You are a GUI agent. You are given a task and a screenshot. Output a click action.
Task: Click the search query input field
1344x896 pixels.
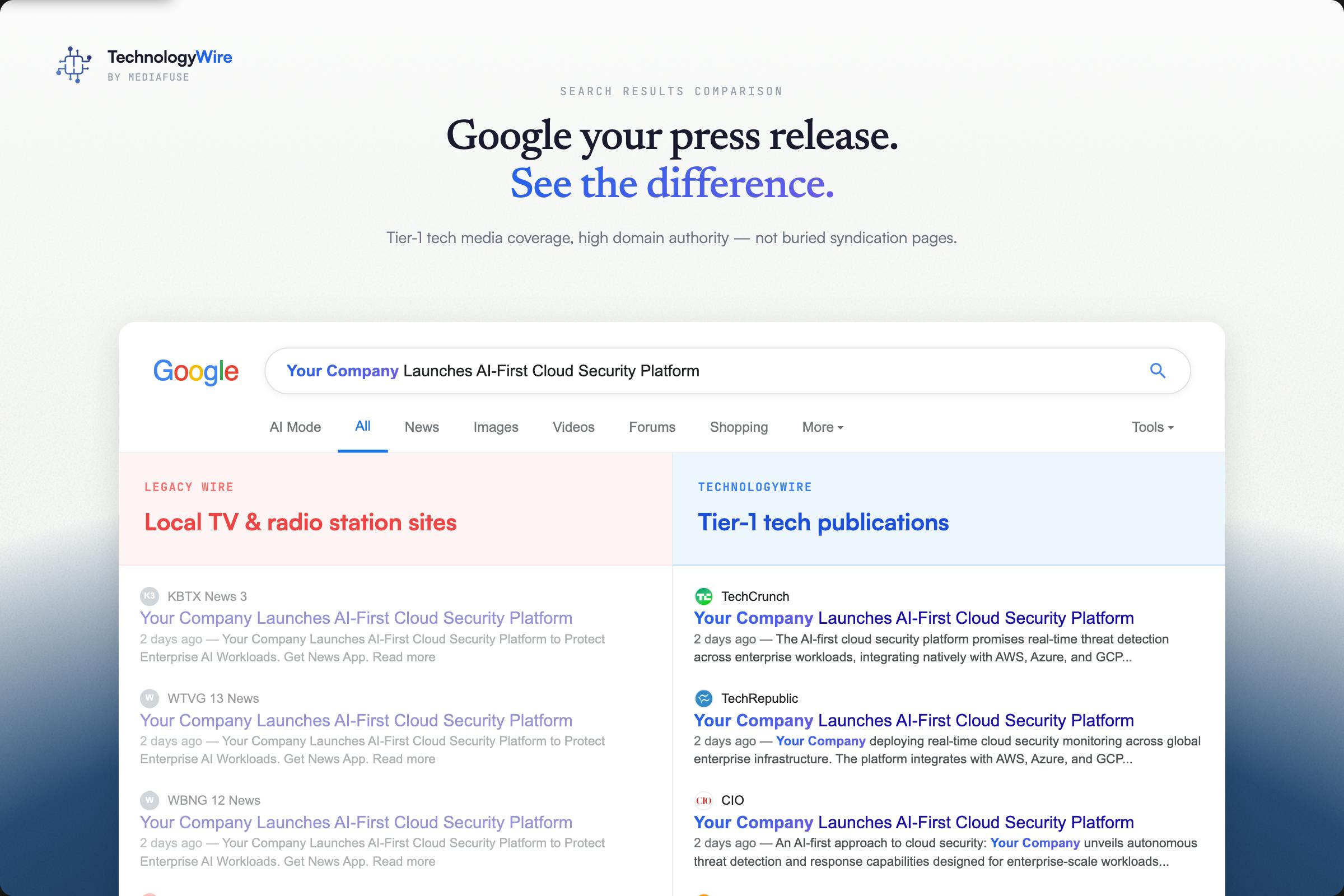point(727,371)
